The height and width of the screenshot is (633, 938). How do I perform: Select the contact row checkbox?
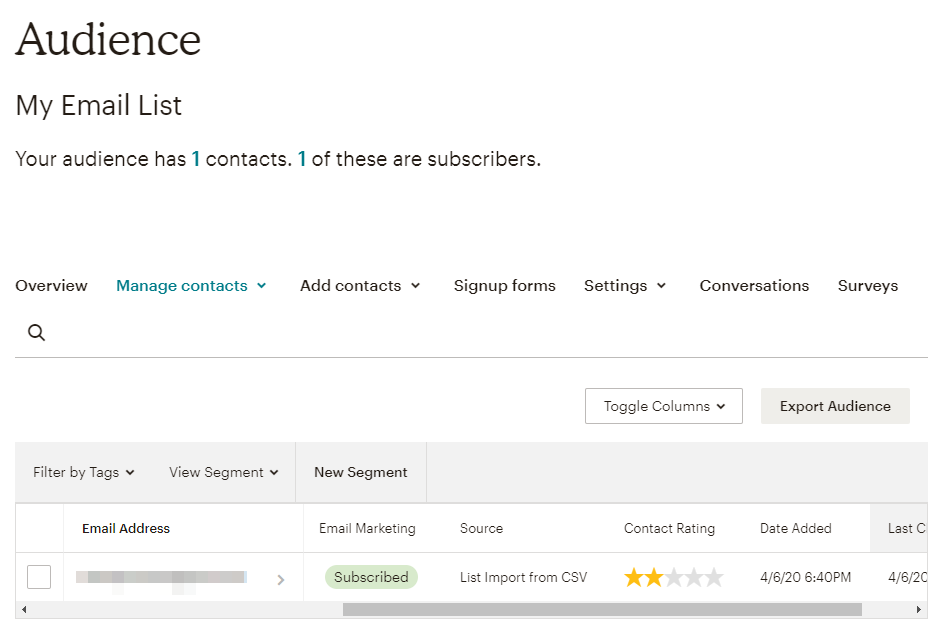point(38,576)
